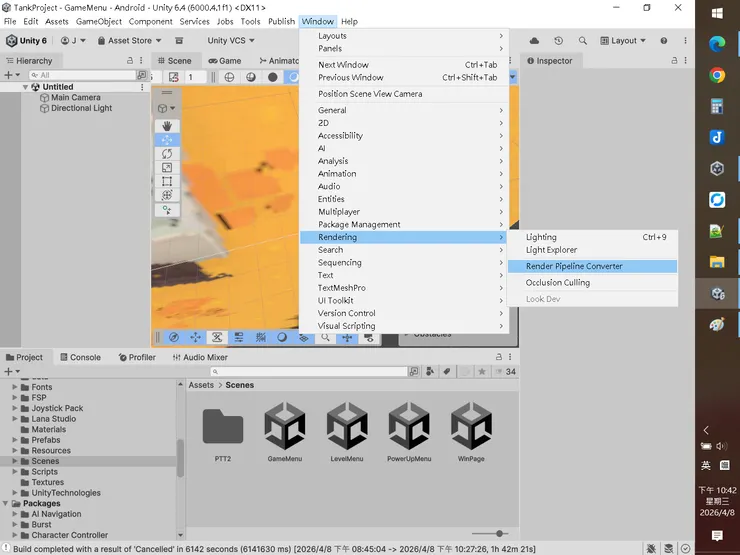
Task: Select the Hand tool in Scene toolbar
Action: click(167, 126)
